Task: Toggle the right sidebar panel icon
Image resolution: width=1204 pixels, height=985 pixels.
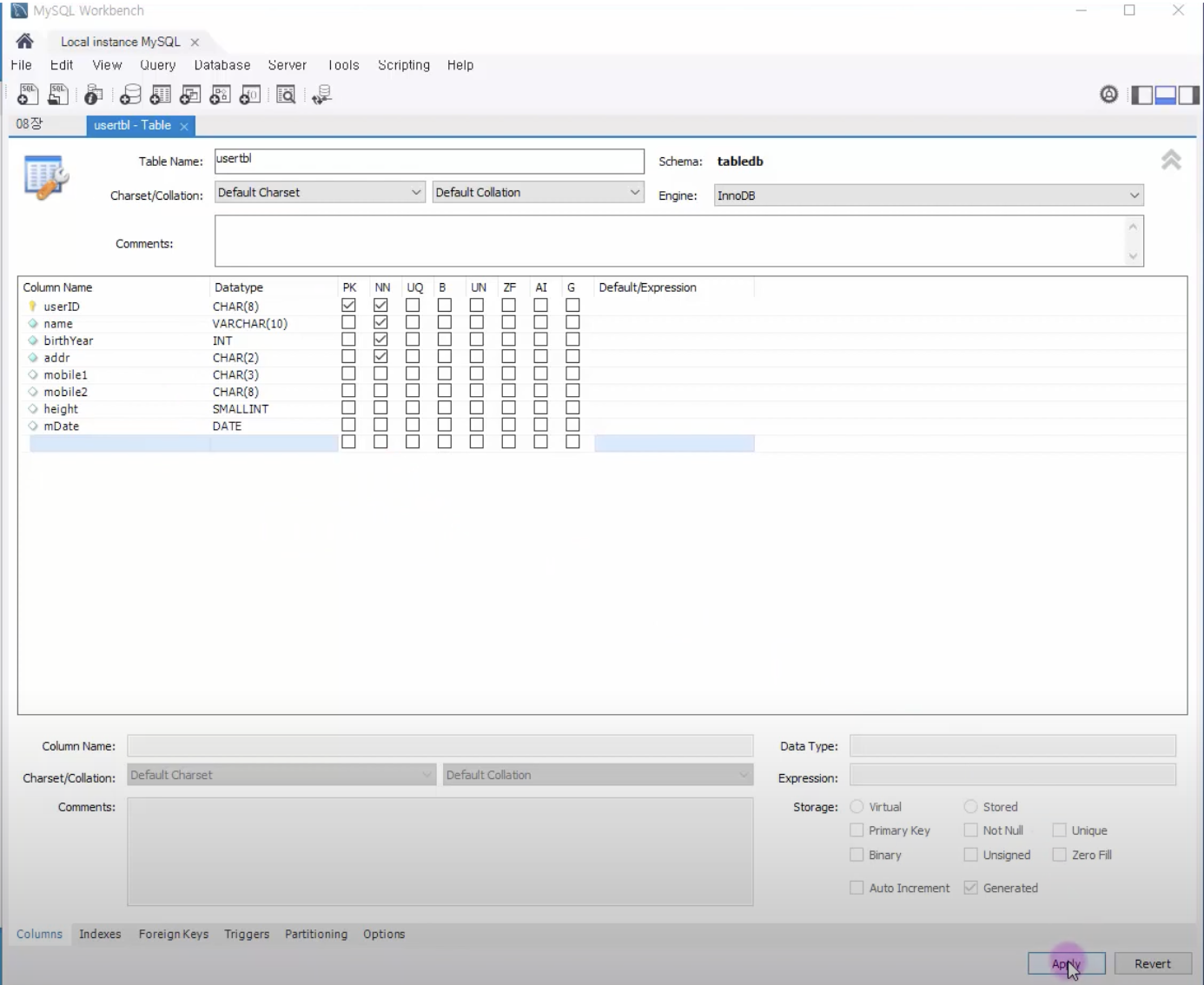Action: [1188, 95]
